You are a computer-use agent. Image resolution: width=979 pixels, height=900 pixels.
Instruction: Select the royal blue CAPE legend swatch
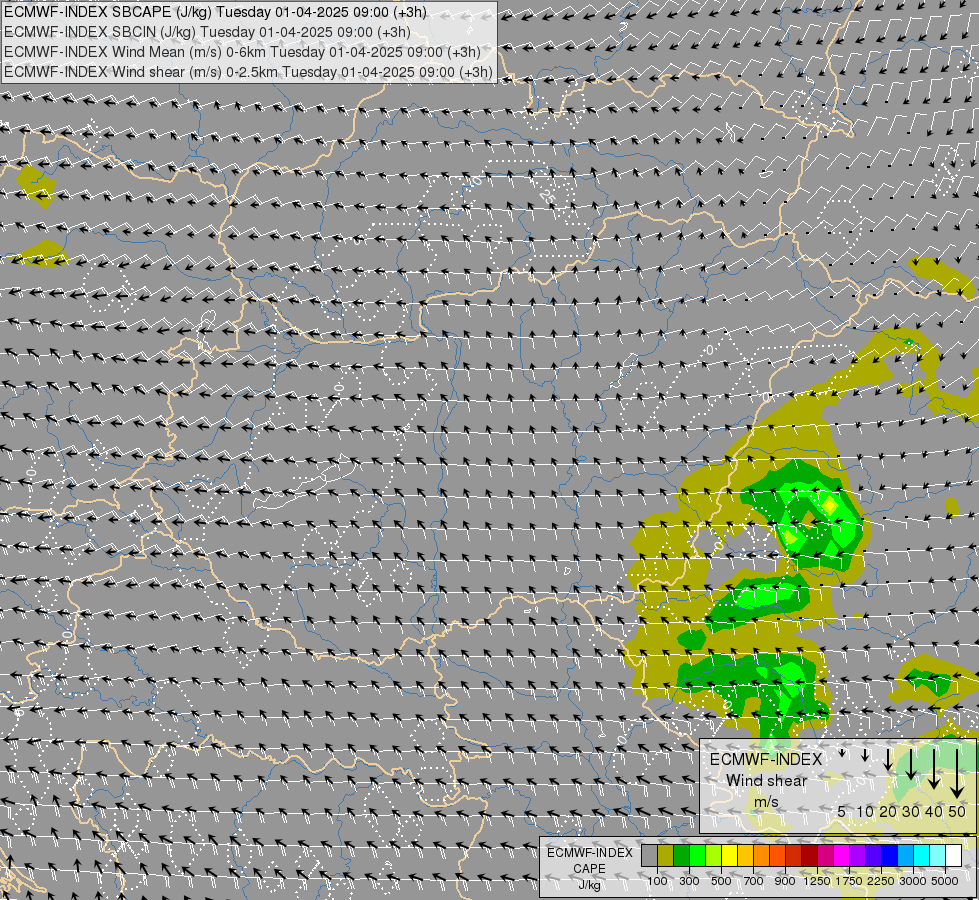pyautogui.click(x=890, y=855)
